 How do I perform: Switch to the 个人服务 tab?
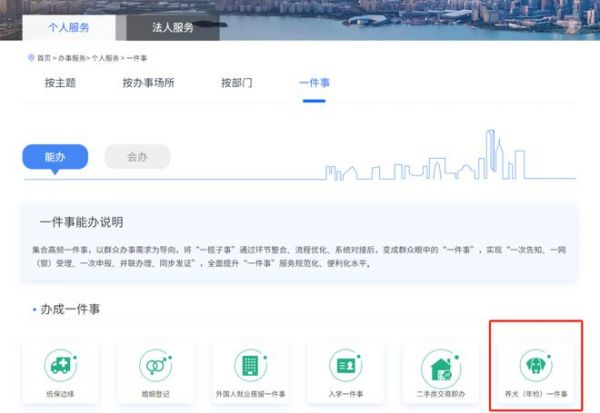pos(68,27)
